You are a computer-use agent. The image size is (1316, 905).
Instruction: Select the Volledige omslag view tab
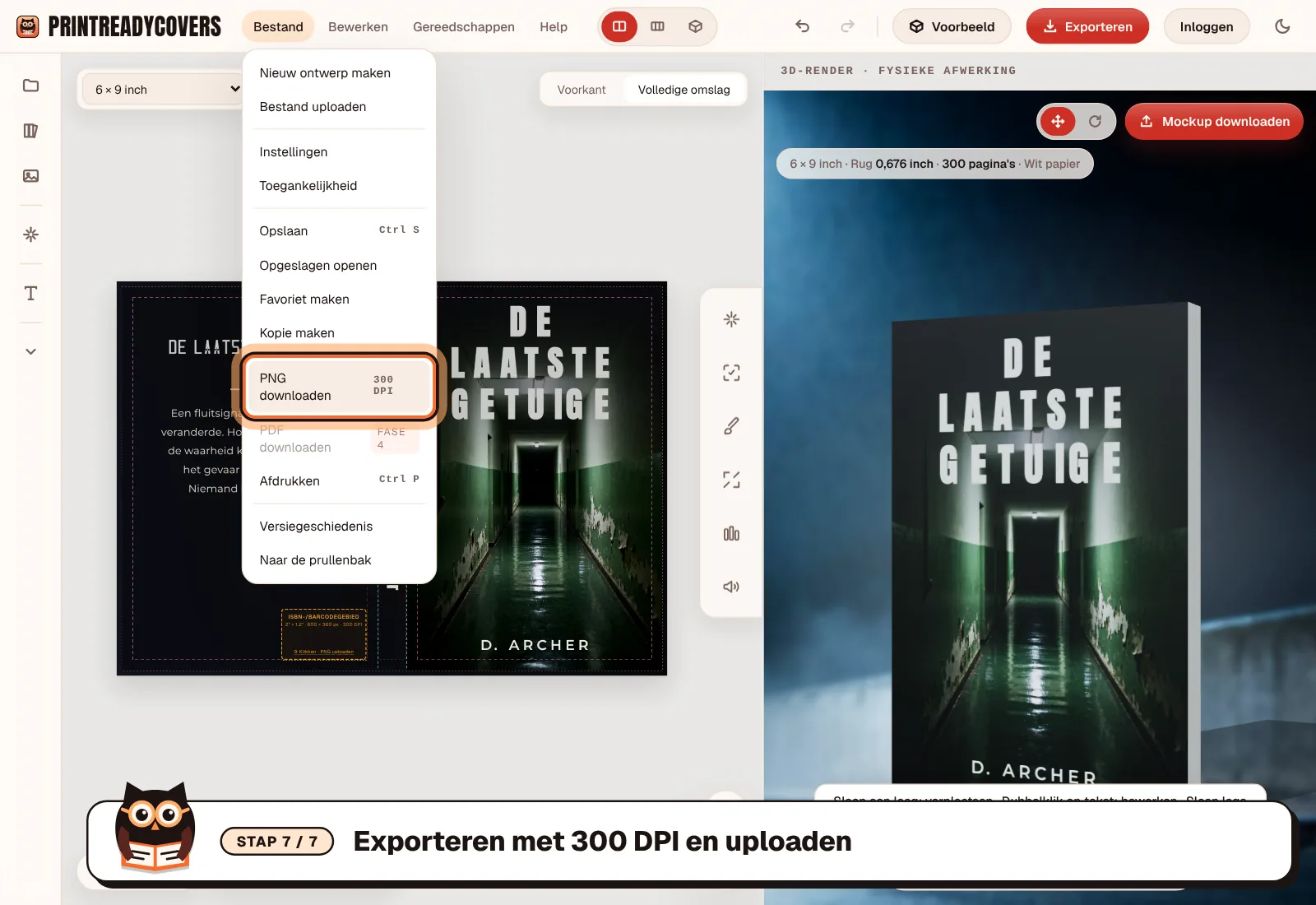click(x=684, y=90)
